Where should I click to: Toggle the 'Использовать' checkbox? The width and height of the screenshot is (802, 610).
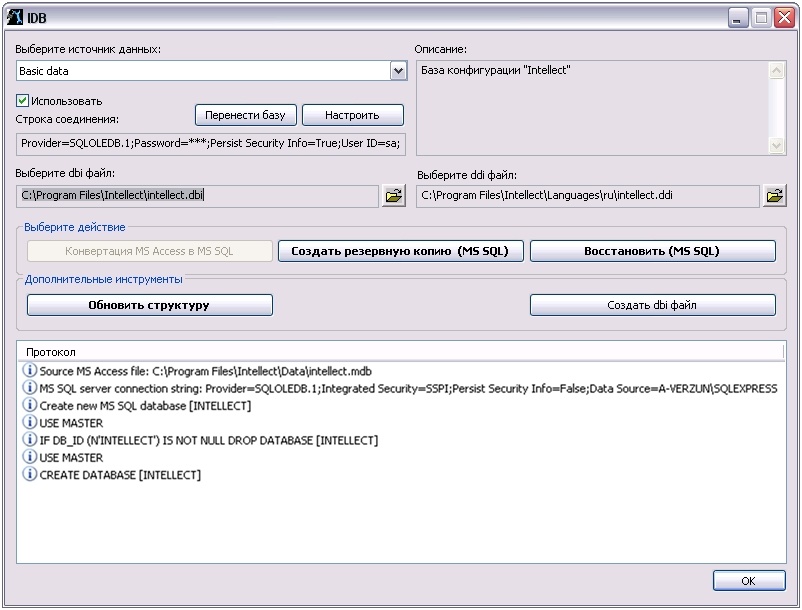(x=23, y=101)
